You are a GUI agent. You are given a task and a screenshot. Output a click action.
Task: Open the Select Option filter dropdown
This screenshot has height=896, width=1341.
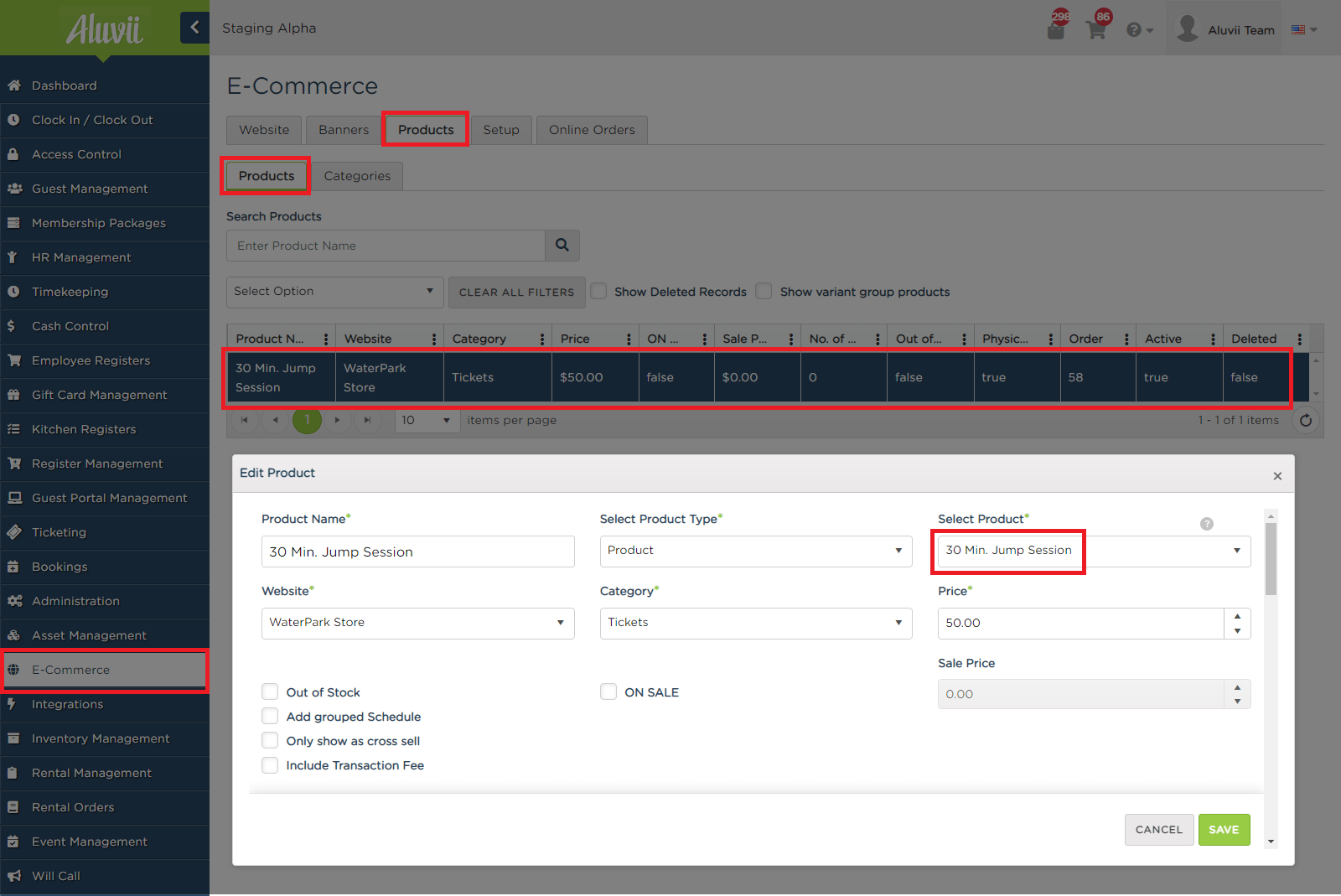334,292
